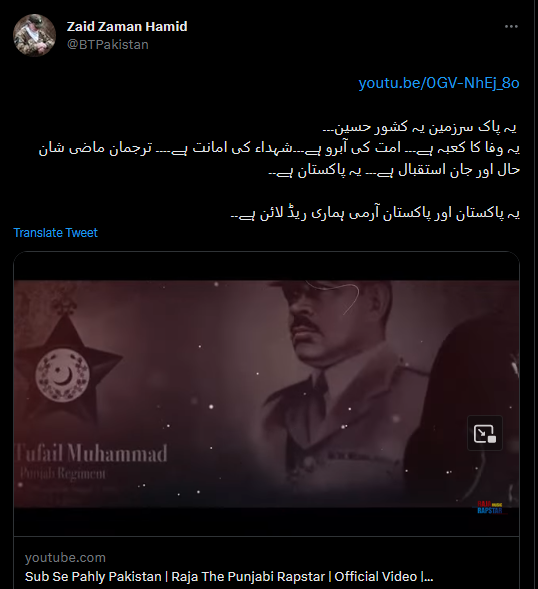Viewport: 538px width, 589px height.
Task: Open the Sub Se Pahly Pakistan card title
Action: 229,576
